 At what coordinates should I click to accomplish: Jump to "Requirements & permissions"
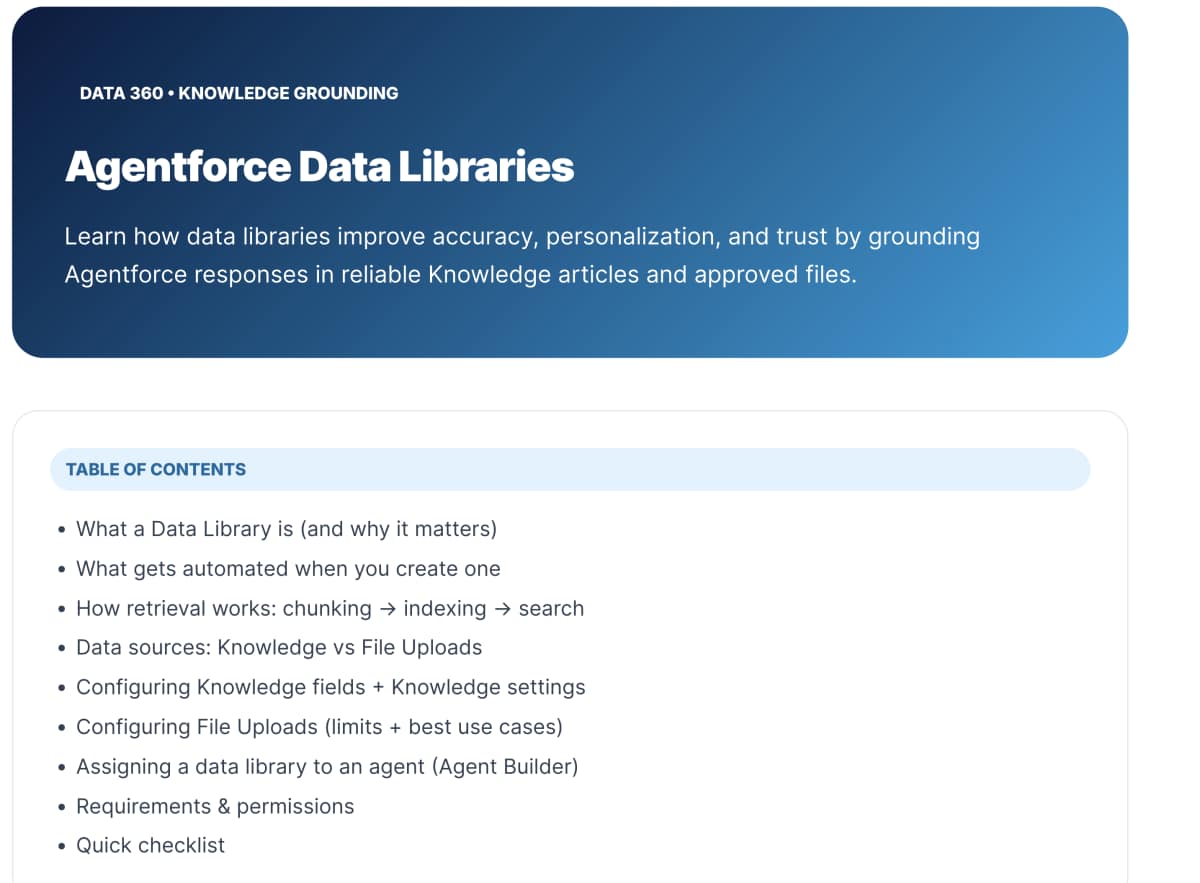pyautogui.click(x=215, y=806)
